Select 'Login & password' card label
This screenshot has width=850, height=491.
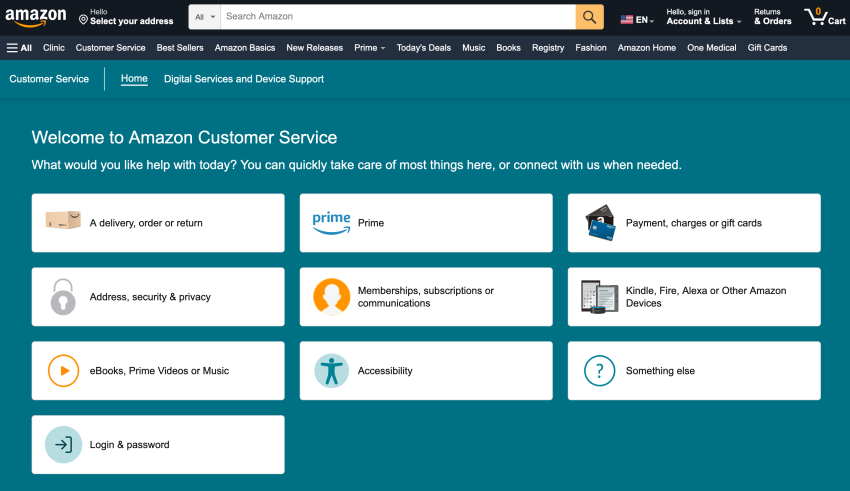[x=130, y=444]
